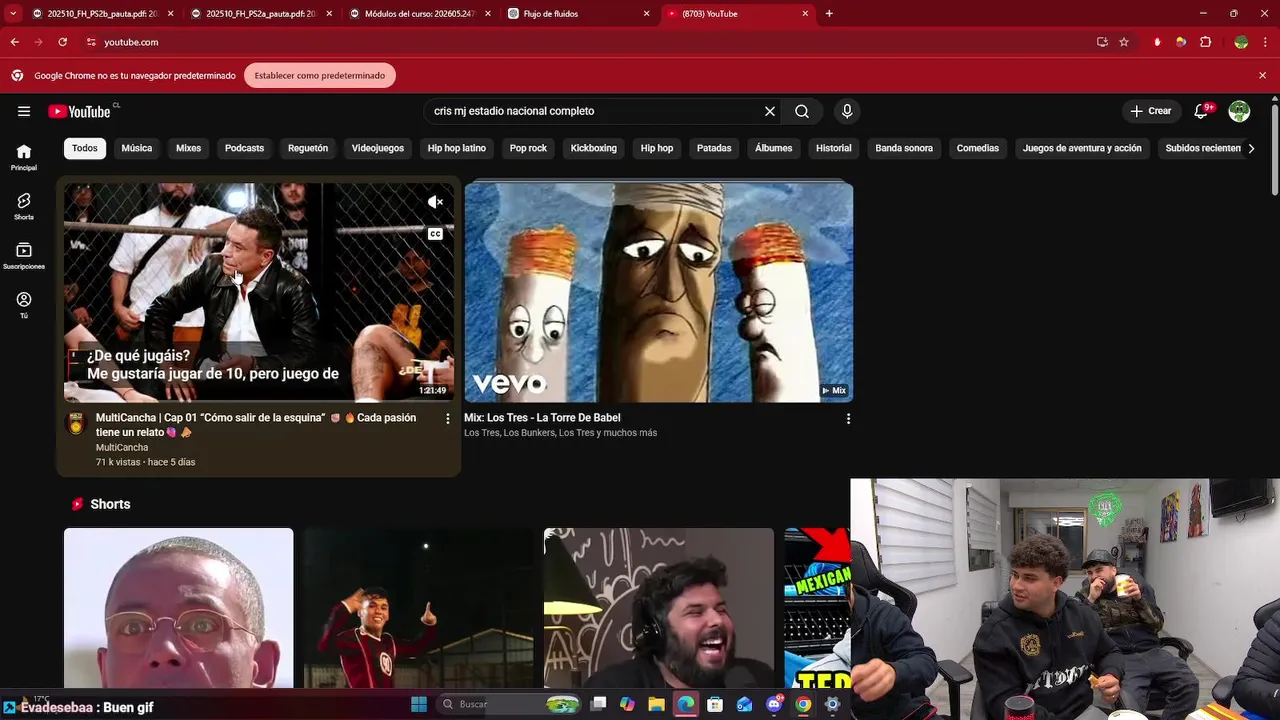Open a new Chrome tab
The width and height of the screenshot is (1280, 720).
coord(829,13)
